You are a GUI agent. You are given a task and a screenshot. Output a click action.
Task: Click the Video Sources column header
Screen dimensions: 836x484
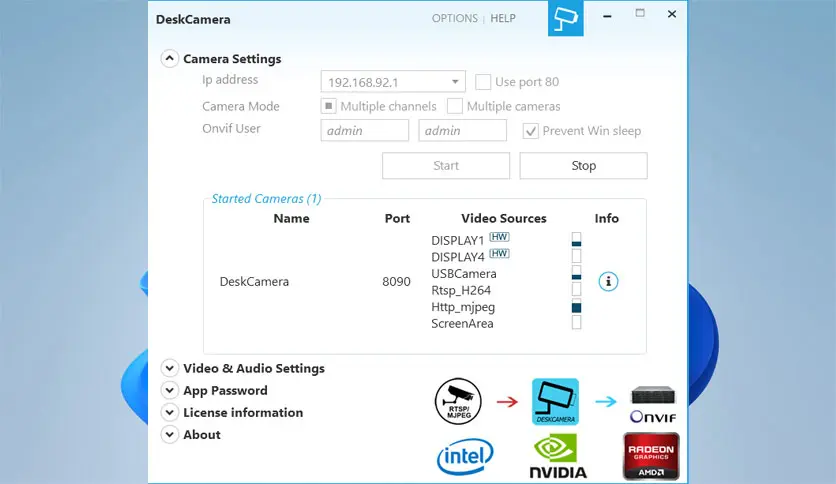[504, 218]
